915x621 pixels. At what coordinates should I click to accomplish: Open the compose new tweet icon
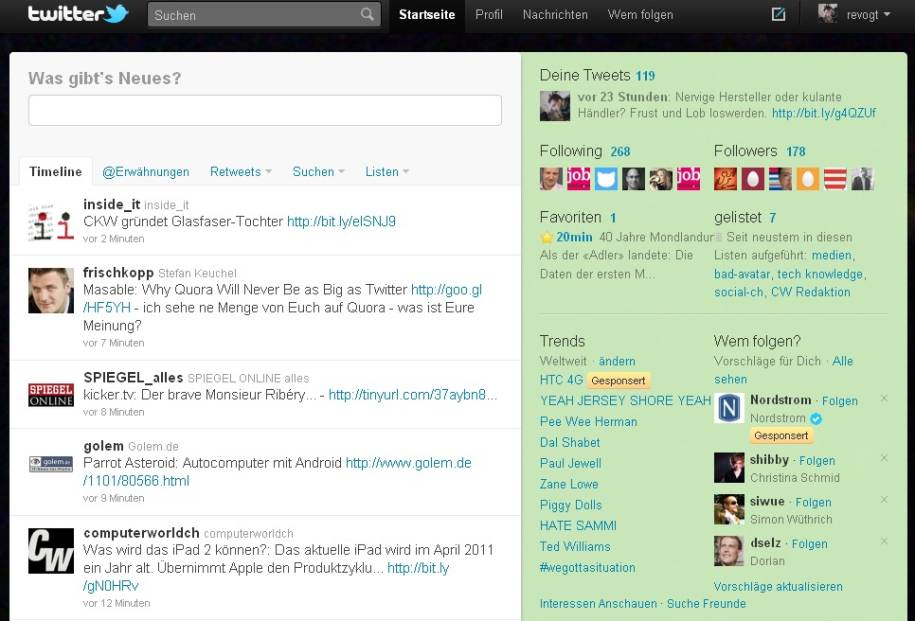(x=778, y=14)
